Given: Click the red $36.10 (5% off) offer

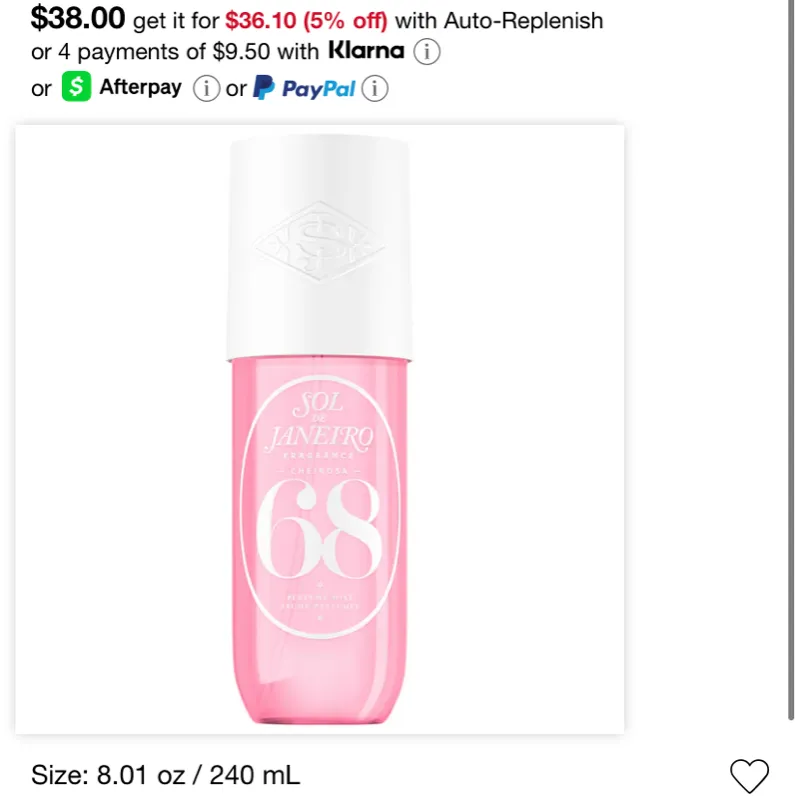Looking at the screenshot, I should (306, 21).
